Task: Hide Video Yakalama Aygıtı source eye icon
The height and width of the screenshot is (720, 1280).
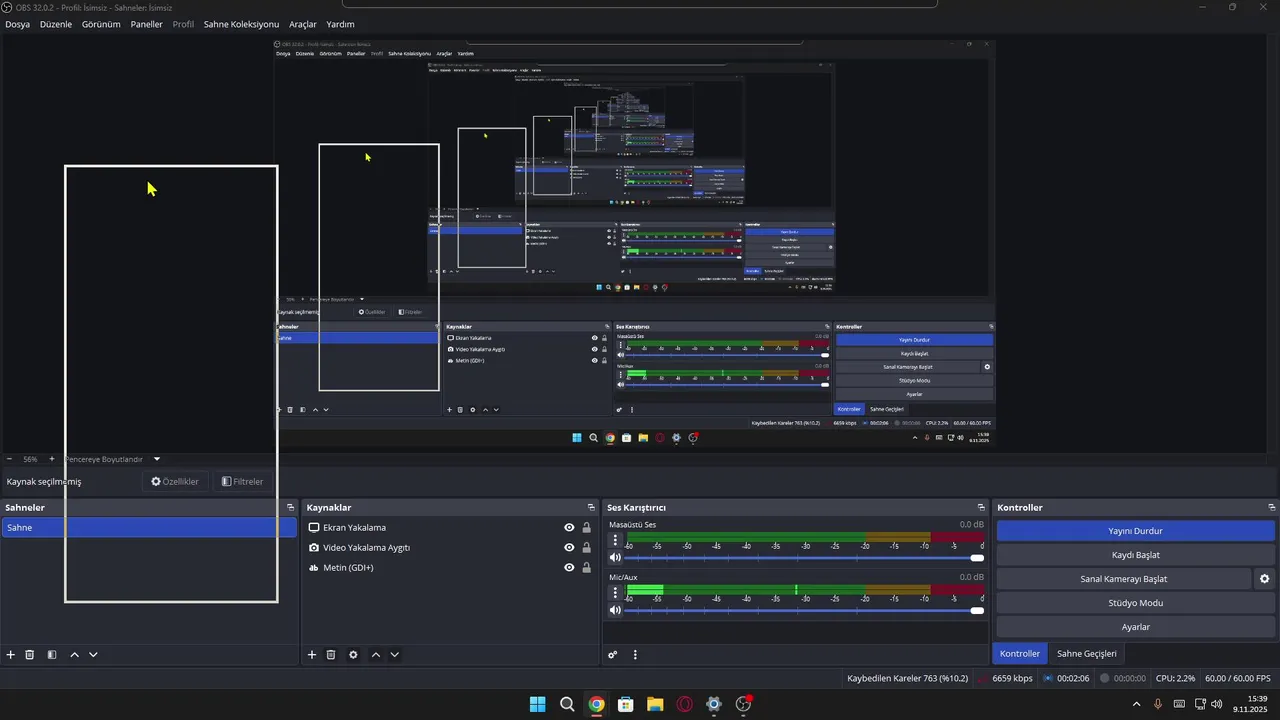Action: (569, 548)
